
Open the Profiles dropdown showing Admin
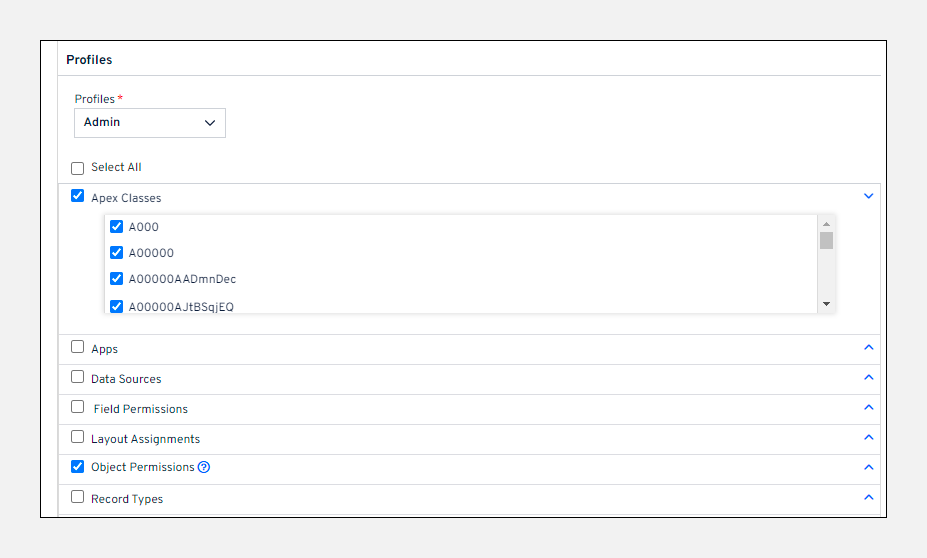(150, 122)
